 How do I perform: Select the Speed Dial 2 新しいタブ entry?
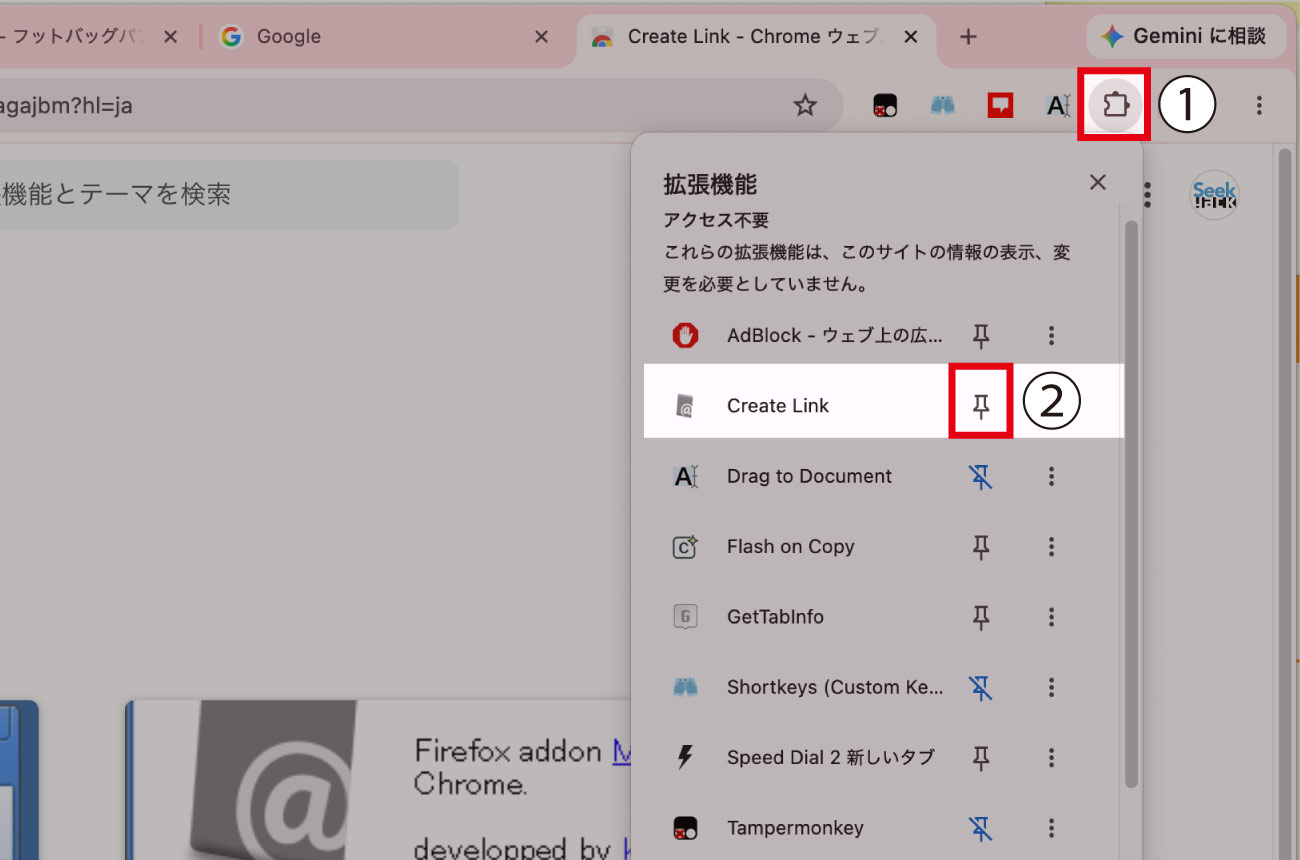tap(830, 757)
